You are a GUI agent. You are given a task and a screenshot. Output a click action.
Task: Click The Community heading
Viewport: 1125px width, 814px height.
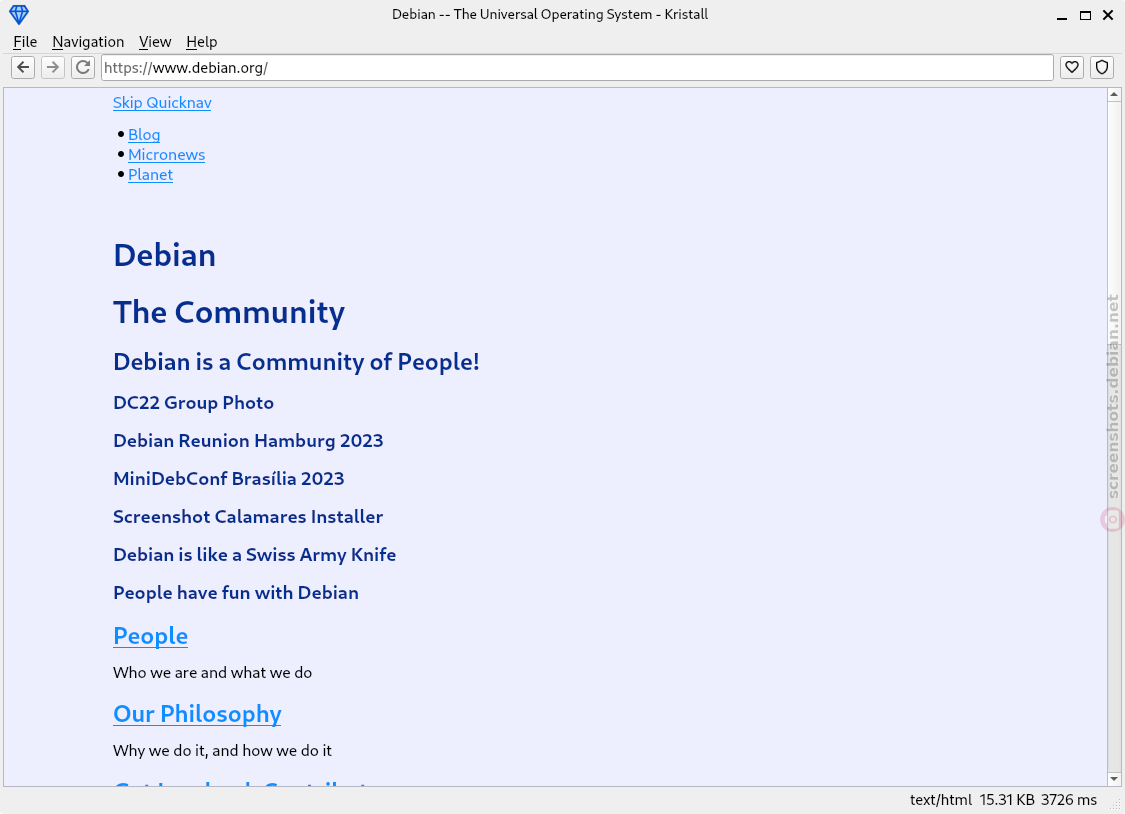(x=229, y=313)
